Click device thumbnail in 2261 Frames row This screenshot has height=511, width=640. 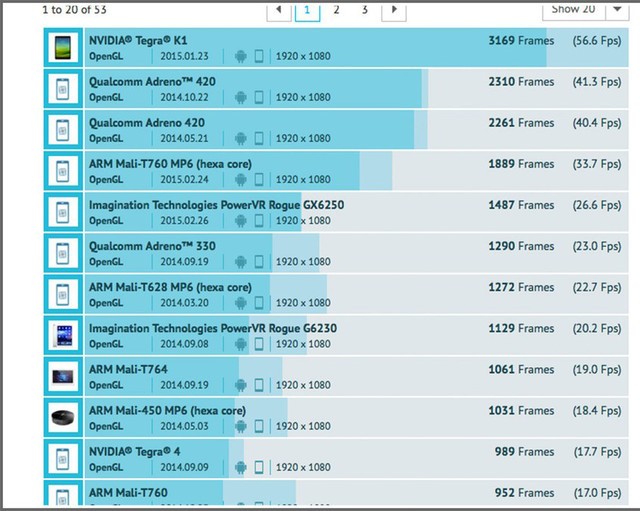(x=63, y=130)
